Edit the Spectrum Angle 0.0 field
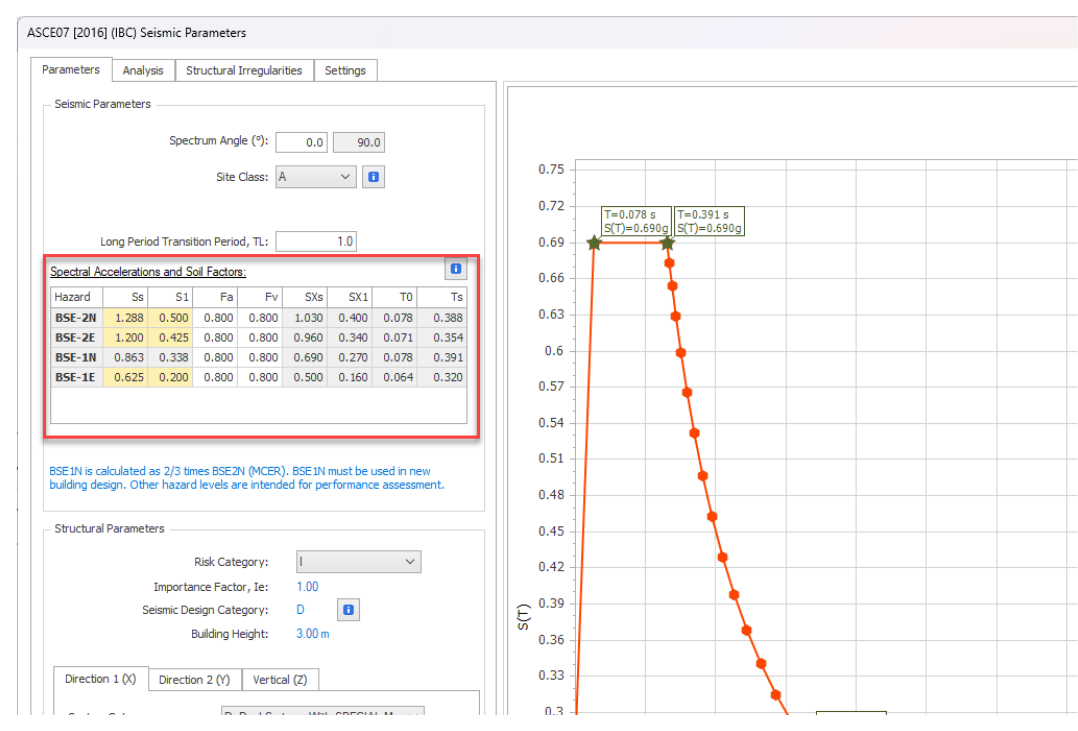This screenshot has width=1078, height=731. tap(301, 142)
